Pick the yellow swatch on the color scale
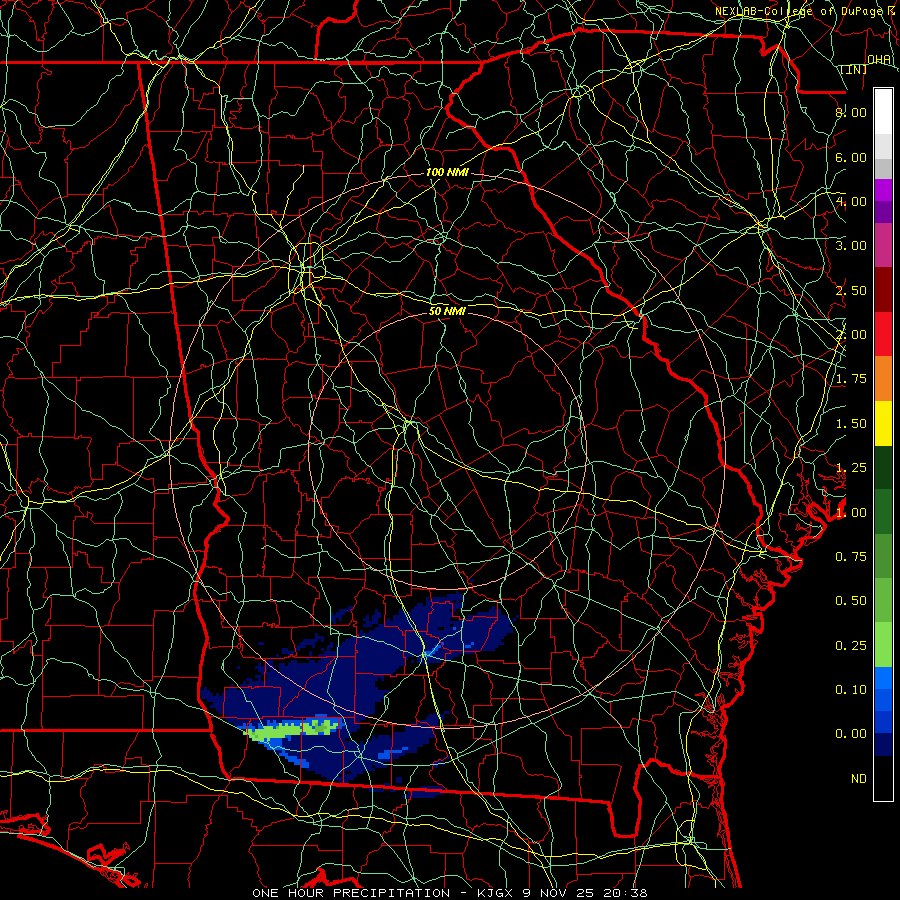This screenshot has height=900, width=900. click(883, 424)
